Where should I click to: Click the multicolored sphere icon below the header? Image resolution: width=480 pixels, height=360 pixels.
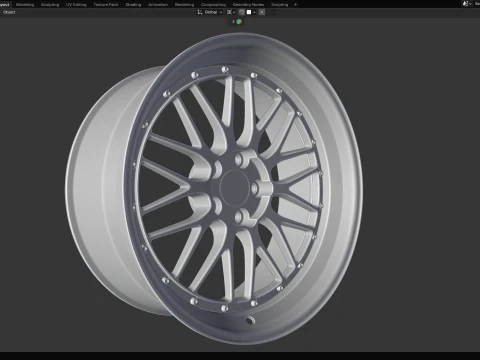point(239,22)
